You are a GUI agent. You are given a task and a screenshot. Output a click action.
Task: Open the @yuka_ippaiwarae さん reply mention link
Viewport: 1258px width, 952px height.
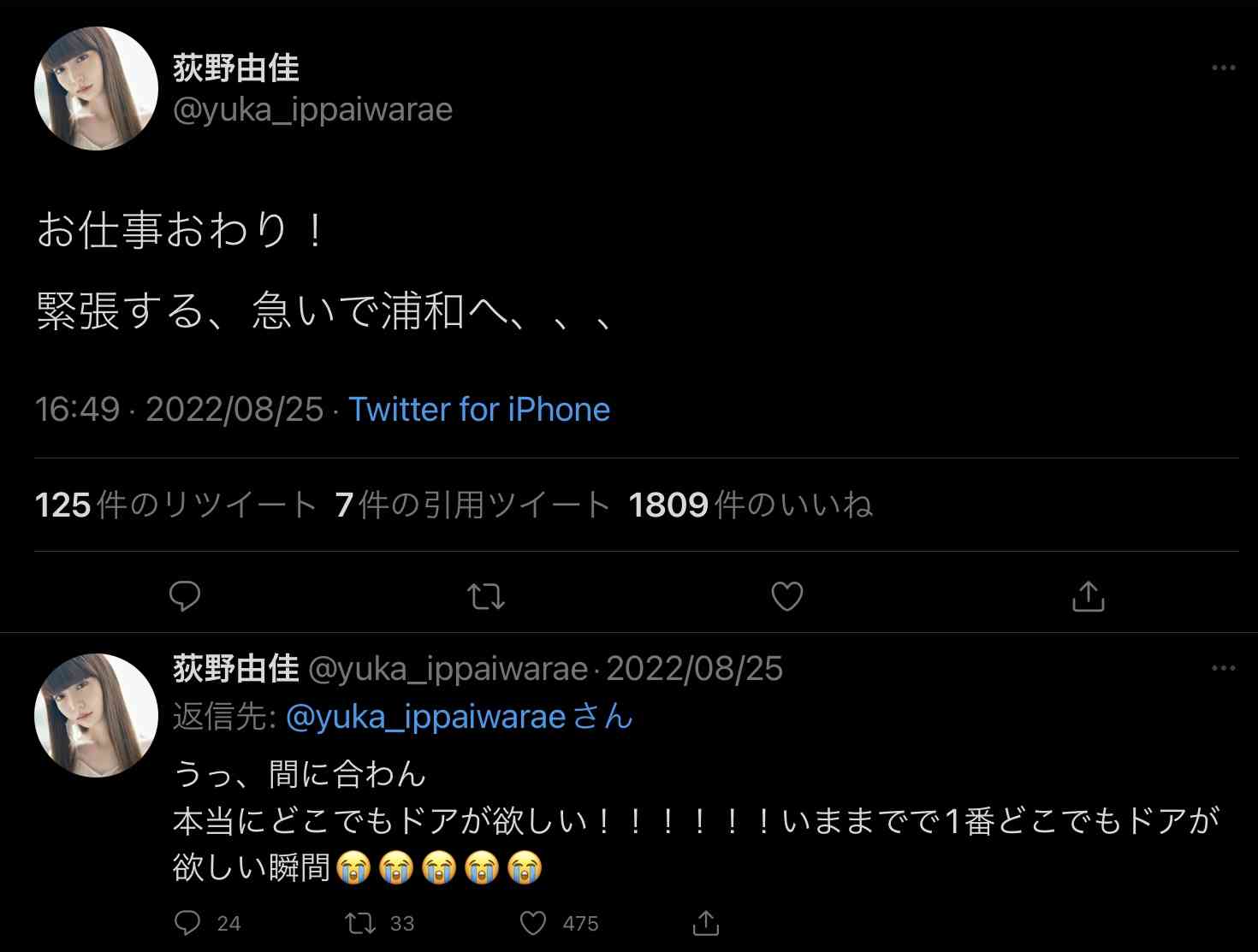pos(459,717)
